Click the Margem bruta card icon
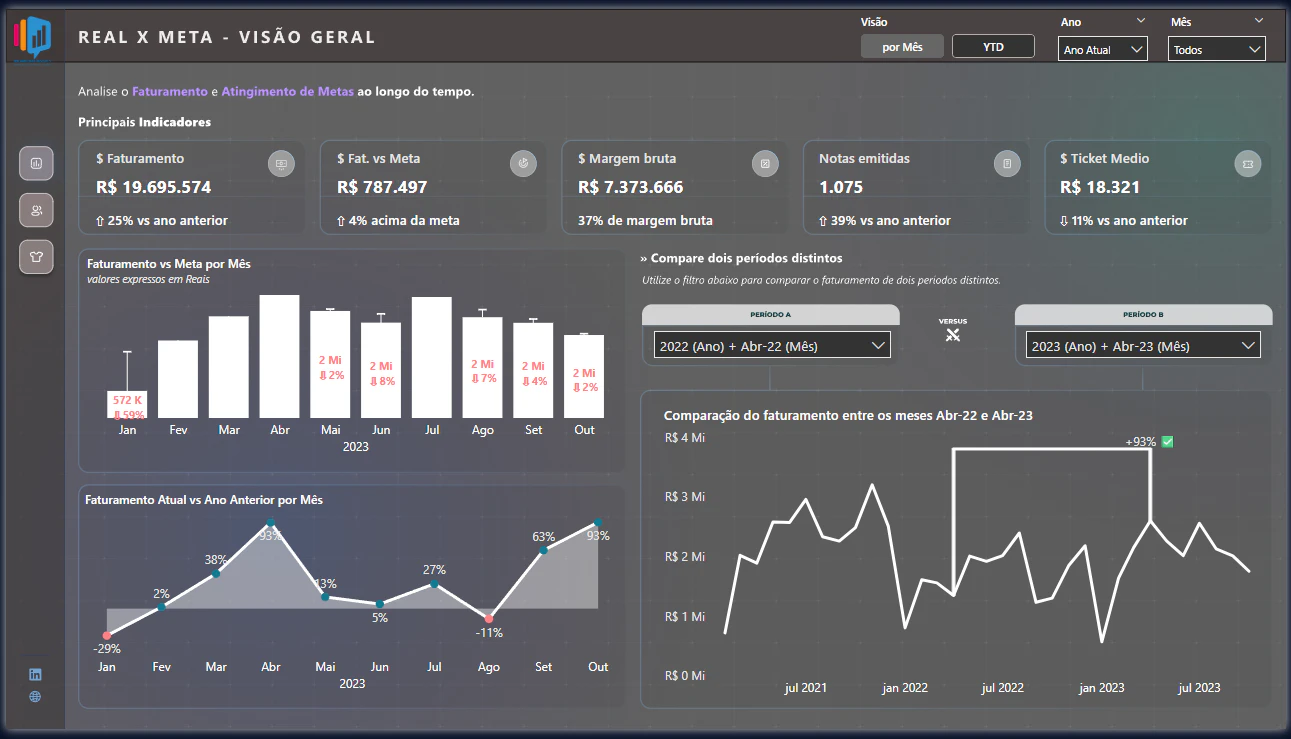 pyautogui.click(x=765, y=164)
